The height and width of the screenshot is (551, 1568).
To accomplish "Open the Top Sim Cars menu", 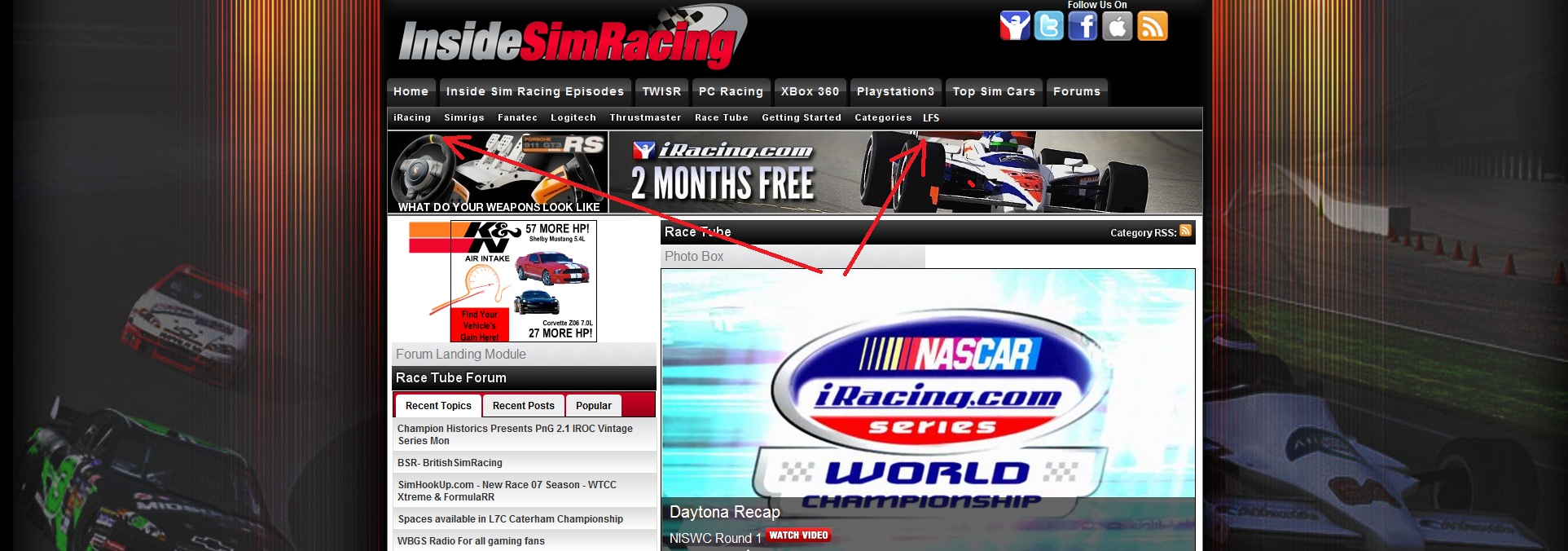I will click(x=994, y=92).
